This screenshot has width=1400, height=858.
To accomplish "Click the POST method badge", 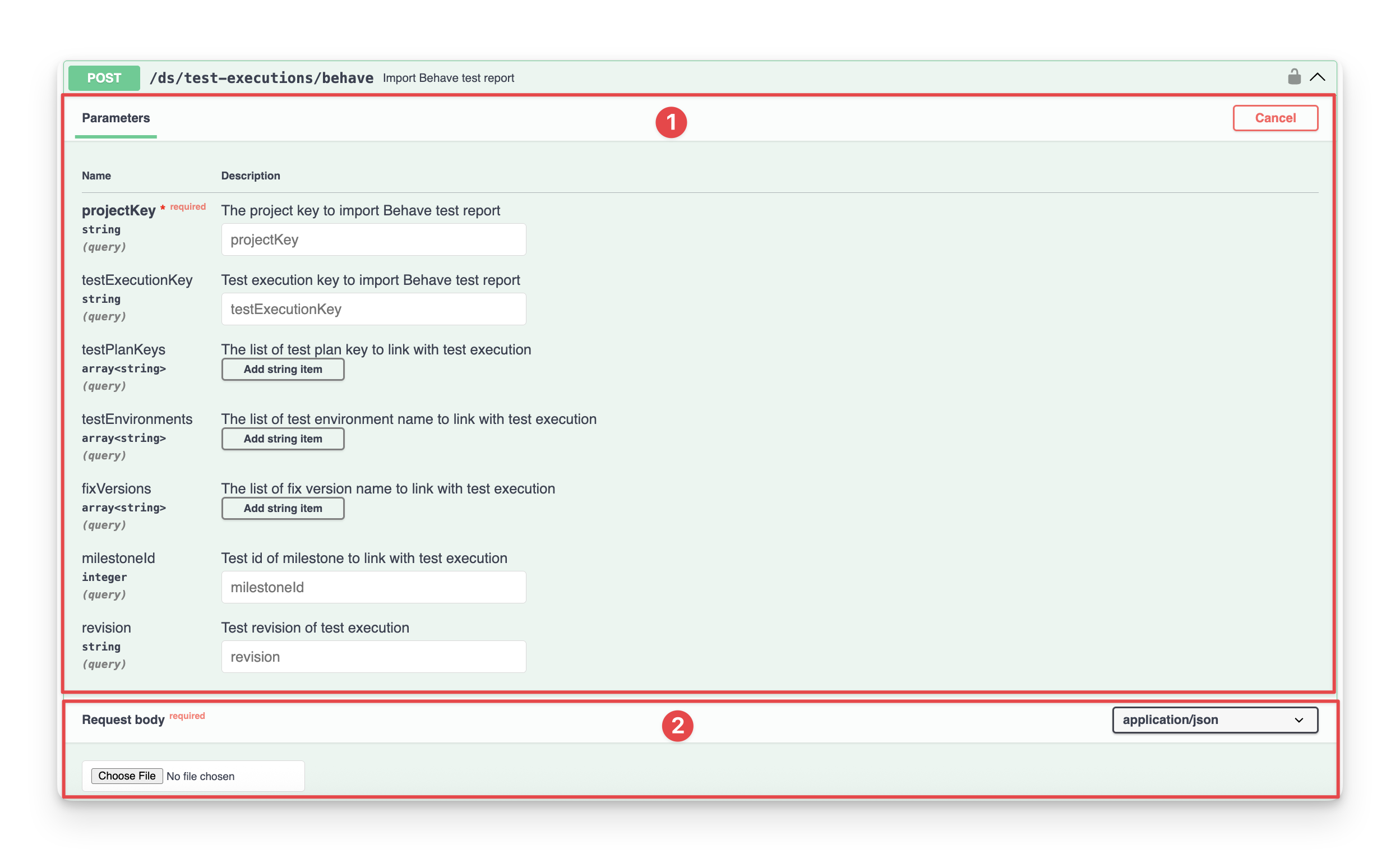I will tap(104, 78).
